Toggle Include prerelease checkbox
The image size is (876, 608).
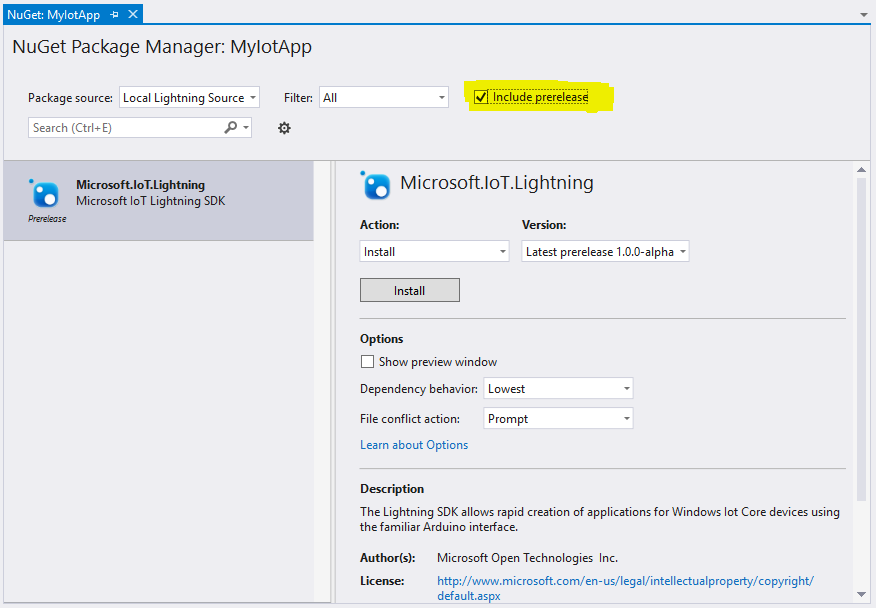click(480, 97)
